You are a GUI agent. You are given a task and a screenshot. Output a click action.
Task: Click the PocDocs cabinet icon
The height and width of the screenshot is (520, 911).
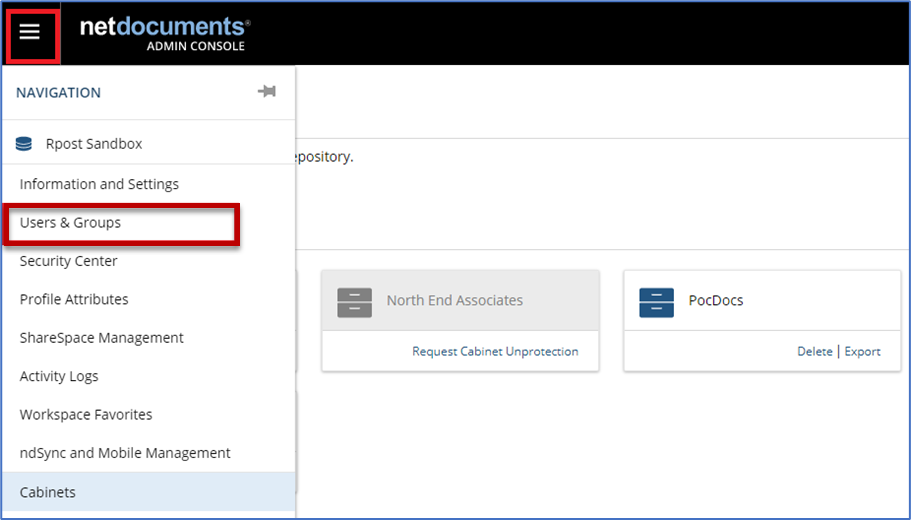pyautogui.click(x=656, y=301)
